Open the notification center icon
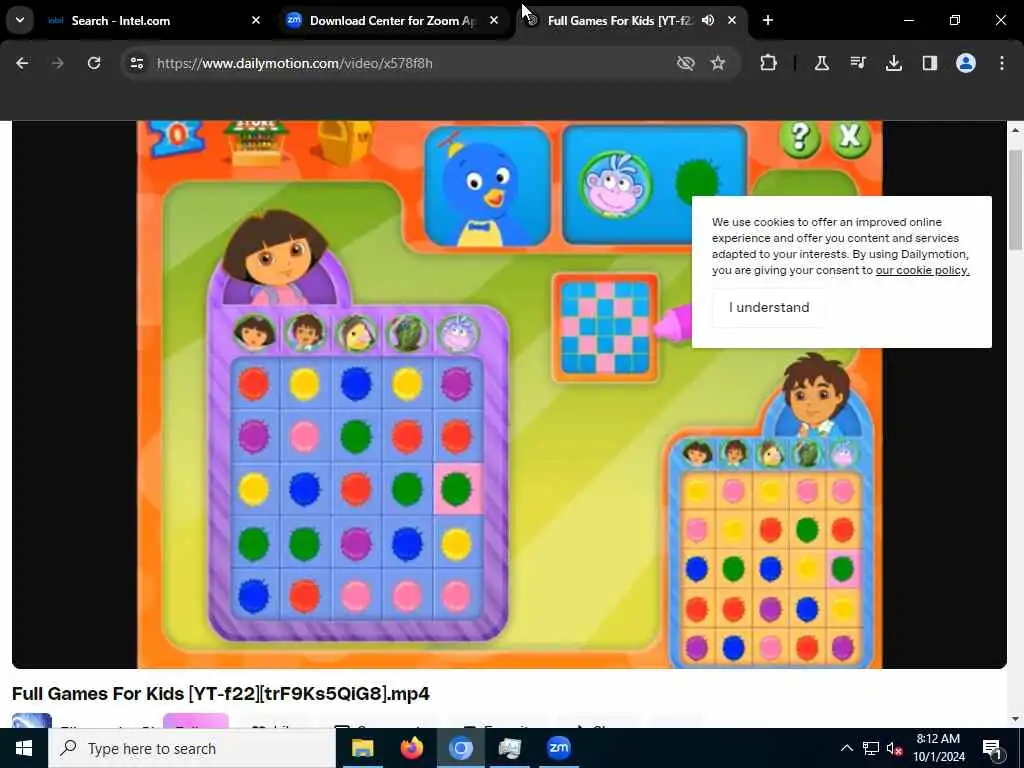The image size is (1024, 768). coord(993,749)
